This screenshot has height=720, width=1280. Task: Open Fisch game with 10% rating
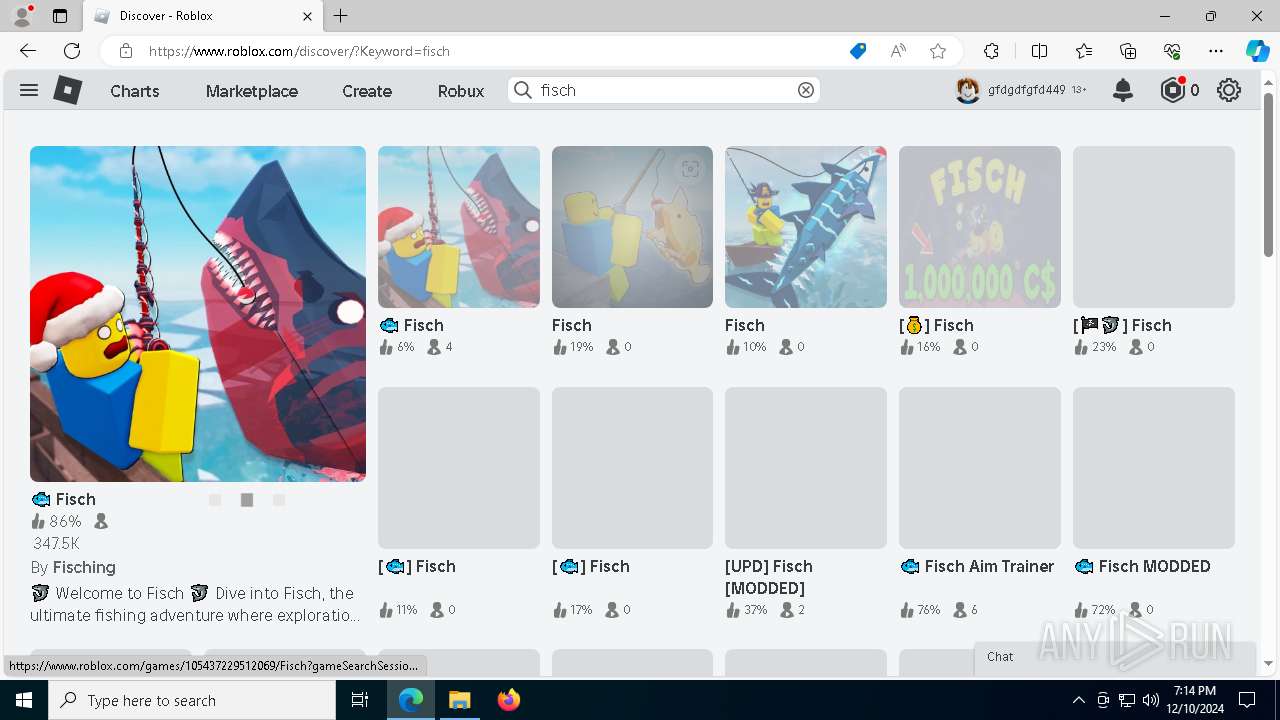(x=806, y=227)
